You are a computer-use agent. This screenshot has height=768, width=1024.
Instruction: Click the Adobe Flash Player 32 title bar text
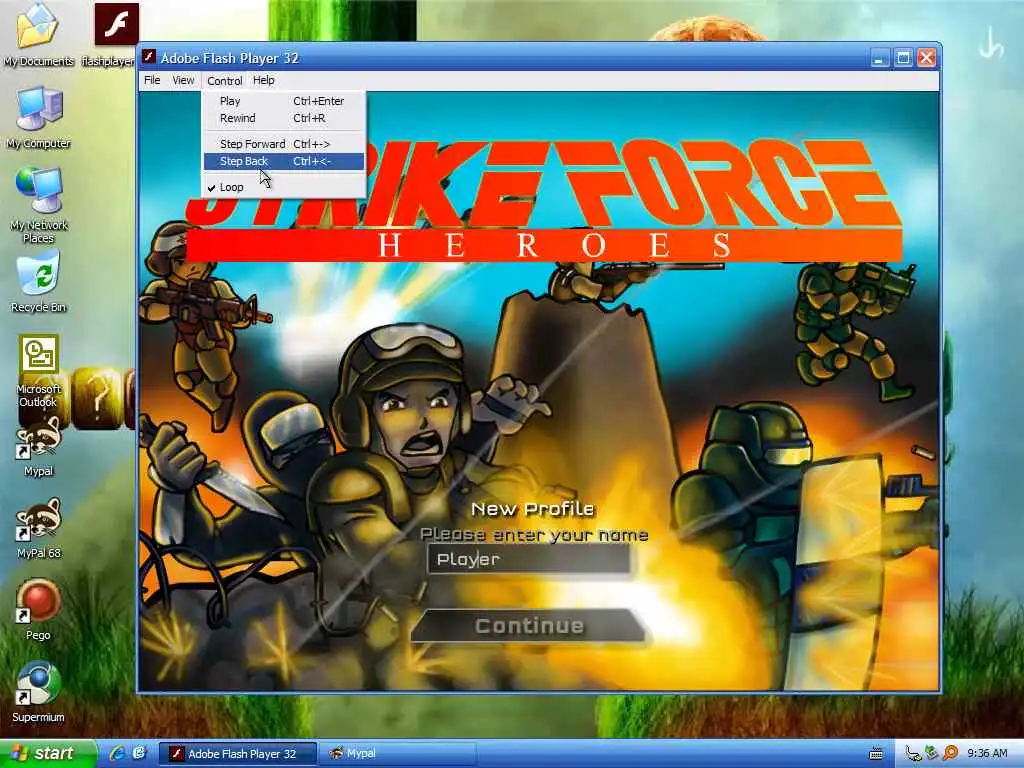pos(230,58)
